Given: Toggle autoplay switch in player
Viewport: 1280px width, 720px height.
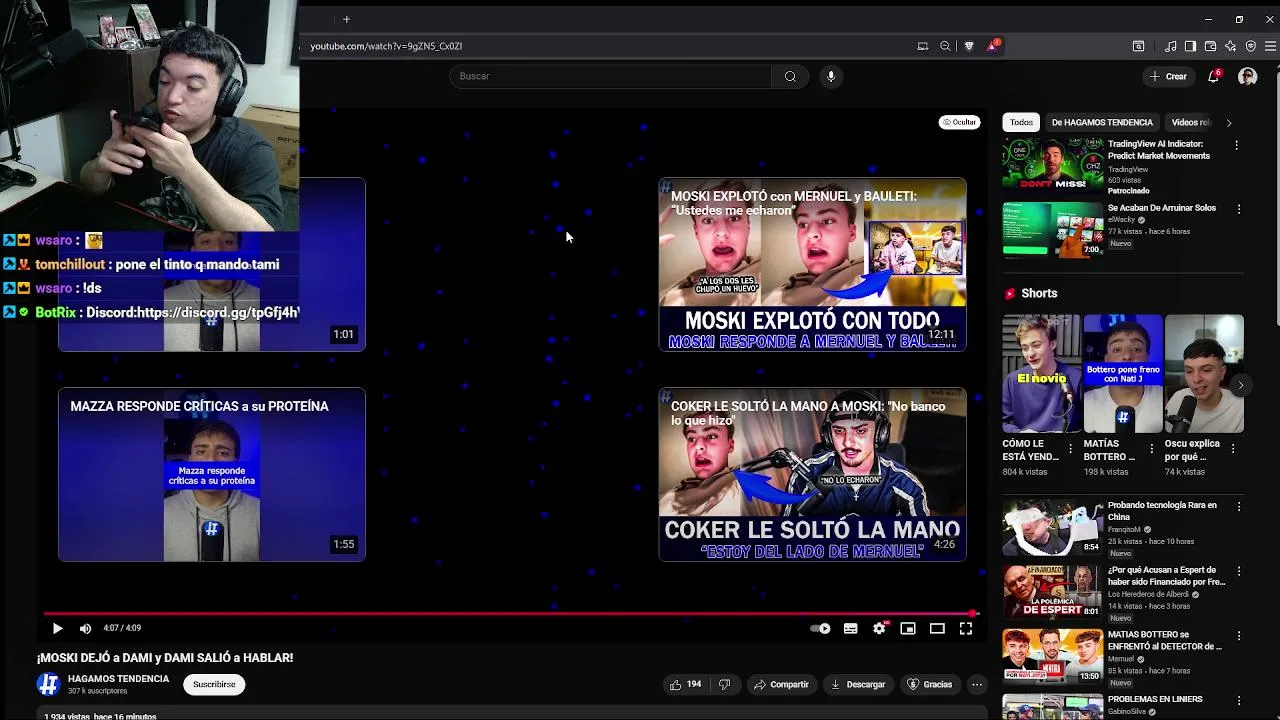Looking at the screenshot, I should [x=820, y=628].
